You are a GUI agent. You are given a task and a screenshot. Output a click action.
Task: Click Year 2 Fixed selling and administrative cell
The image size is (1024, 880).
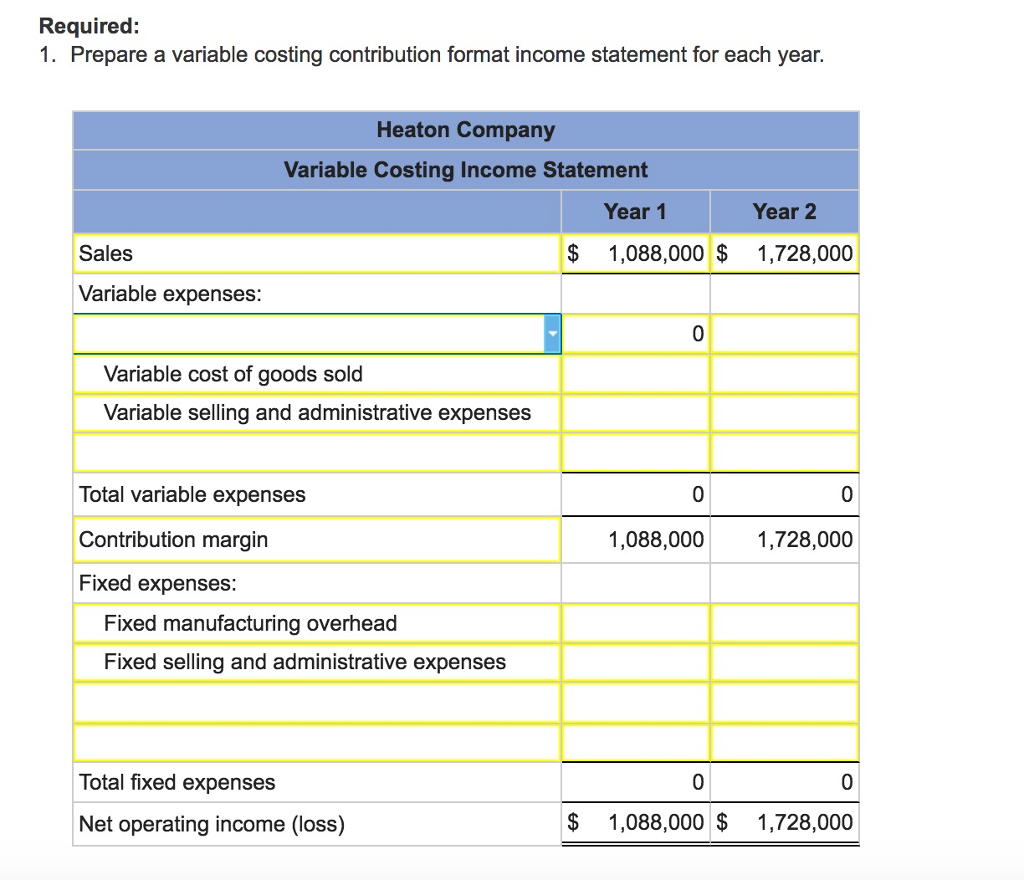click(x=784, y=663)
